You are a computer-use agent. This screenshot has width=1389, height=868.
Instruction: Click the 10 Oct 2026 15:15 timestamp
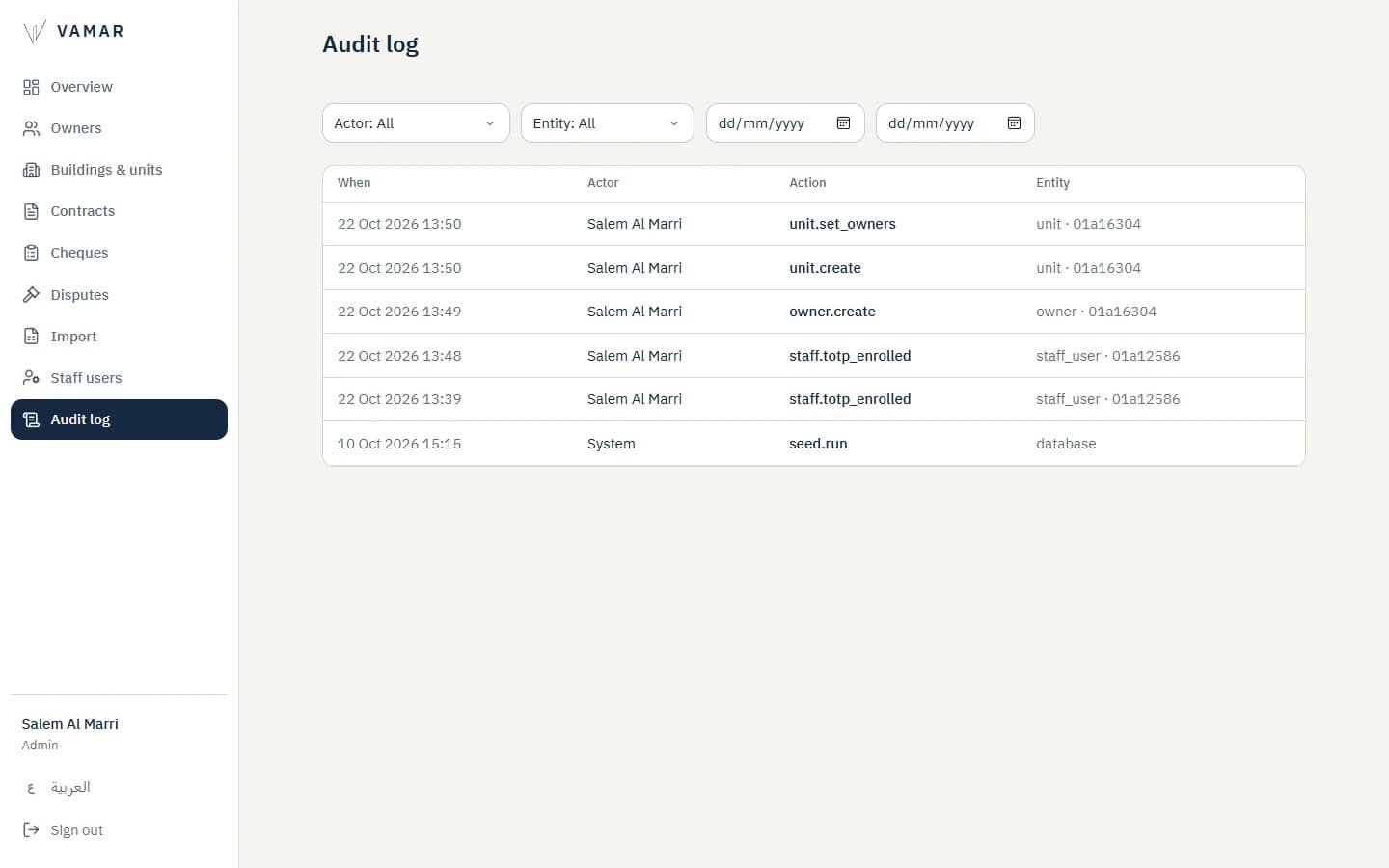pos(399,444)
